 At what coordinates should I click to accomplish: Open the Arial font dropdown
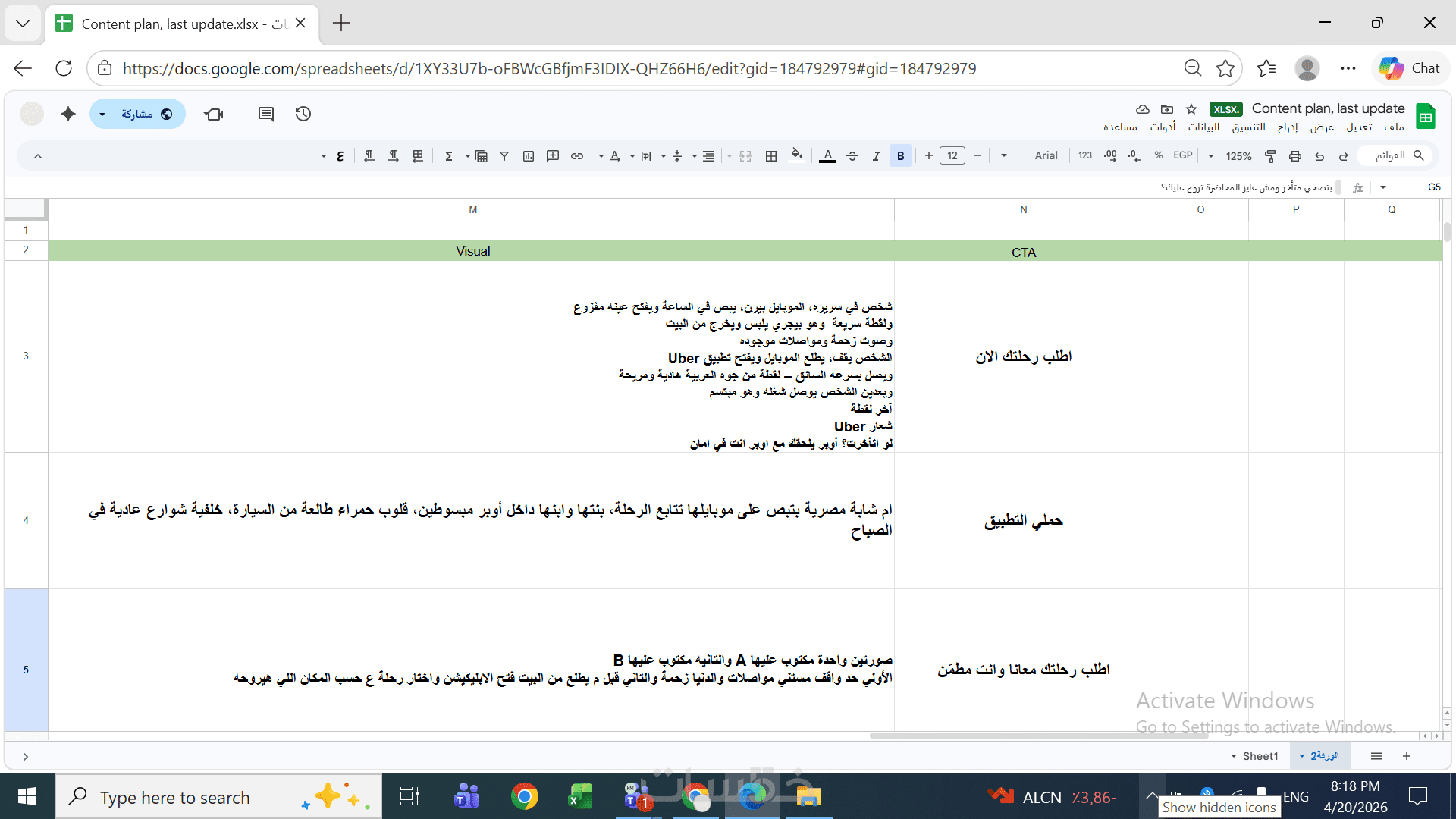tap(1045, 155)
